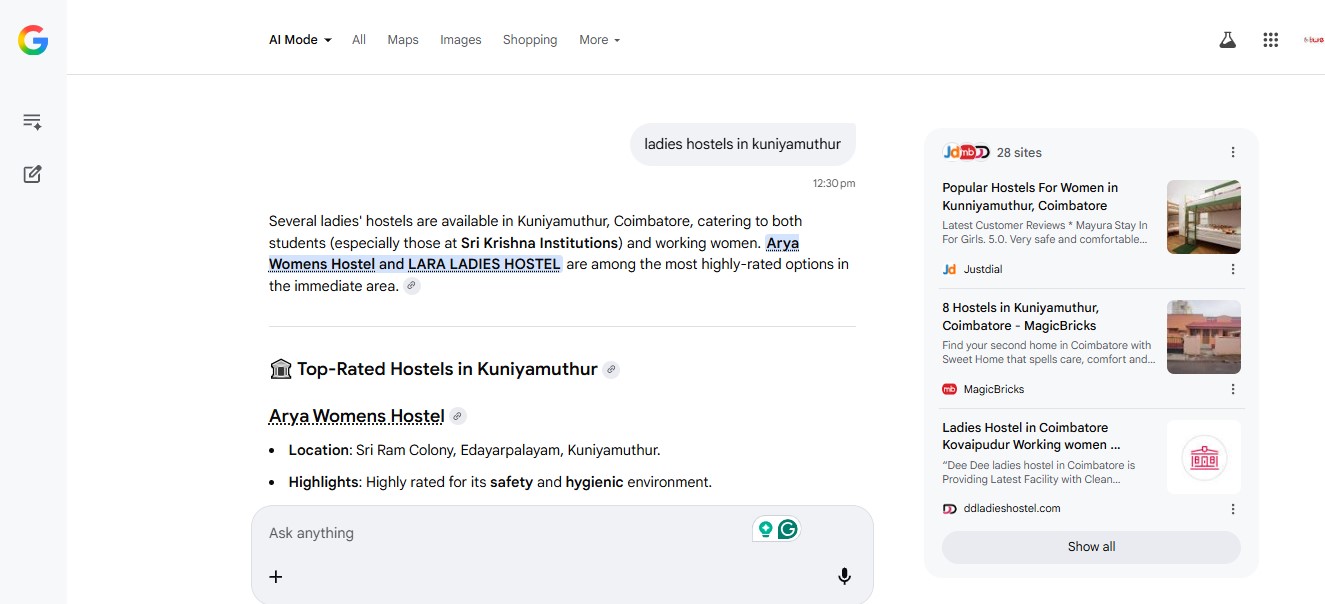Click the 12:30 pm timestamp
Viewport: 1325px width, 604px height.
834,183
